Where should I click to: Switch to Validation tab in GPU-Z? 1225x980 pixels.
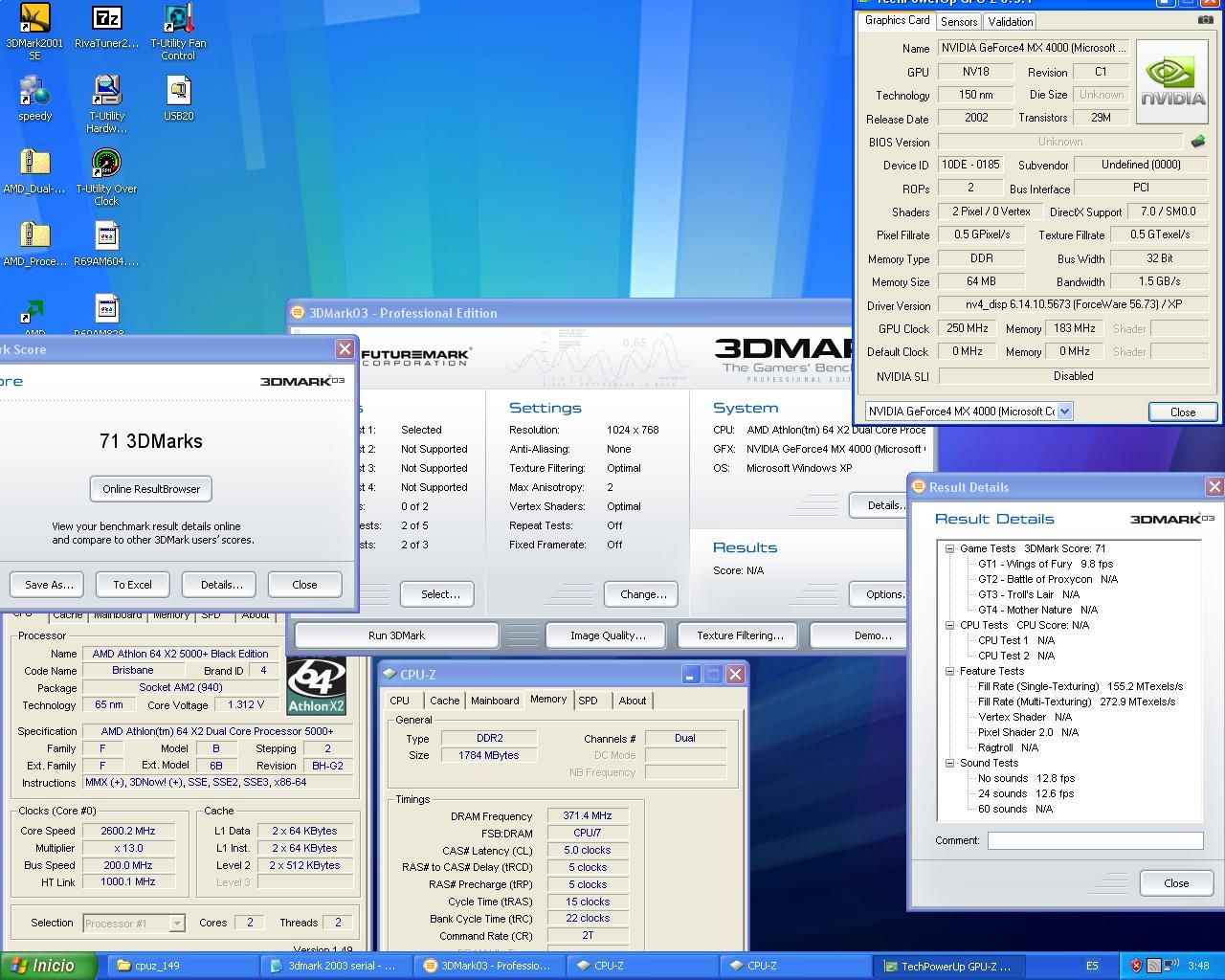point(1010,21)
